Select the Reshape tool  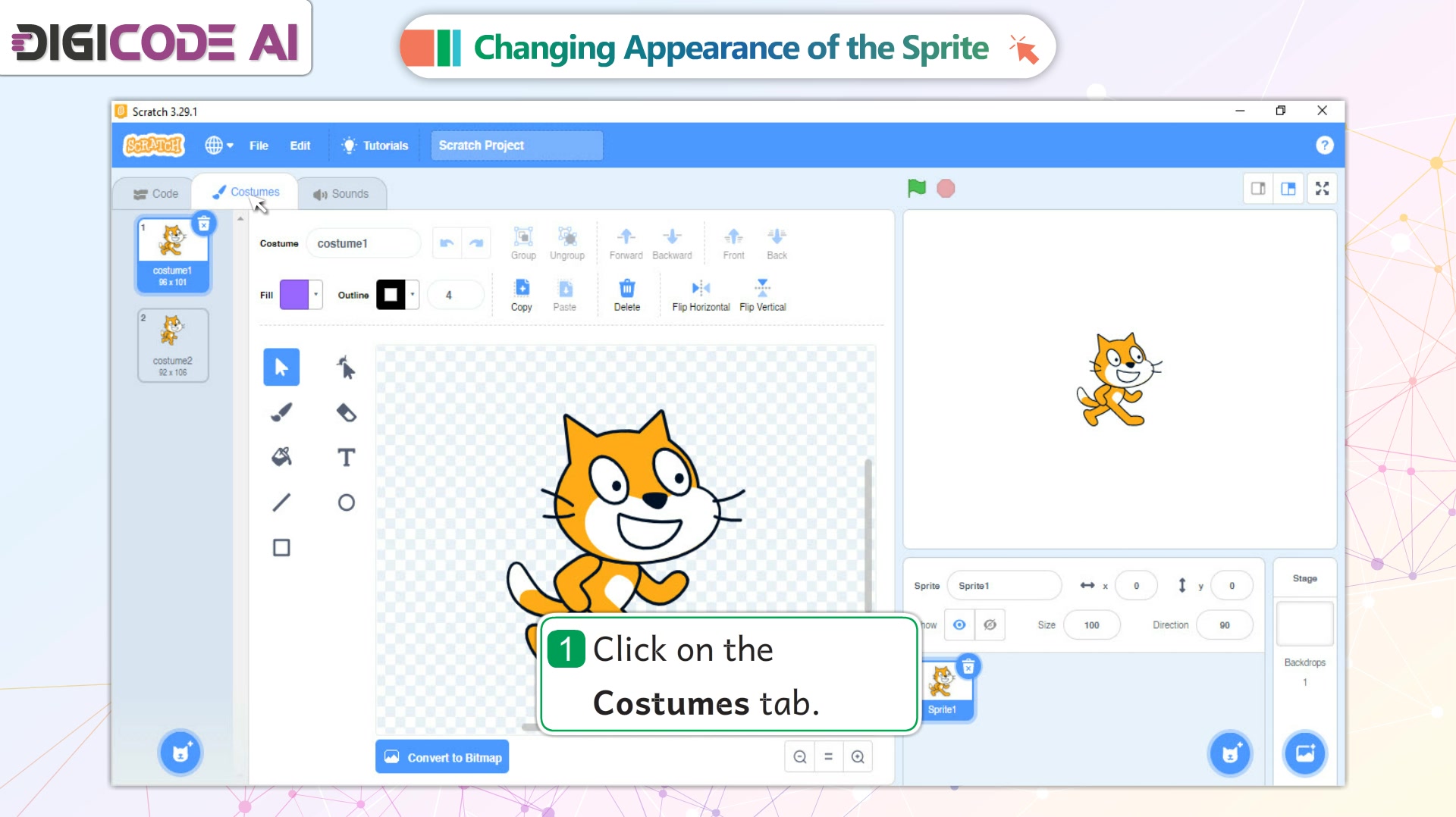coord(346,368)
